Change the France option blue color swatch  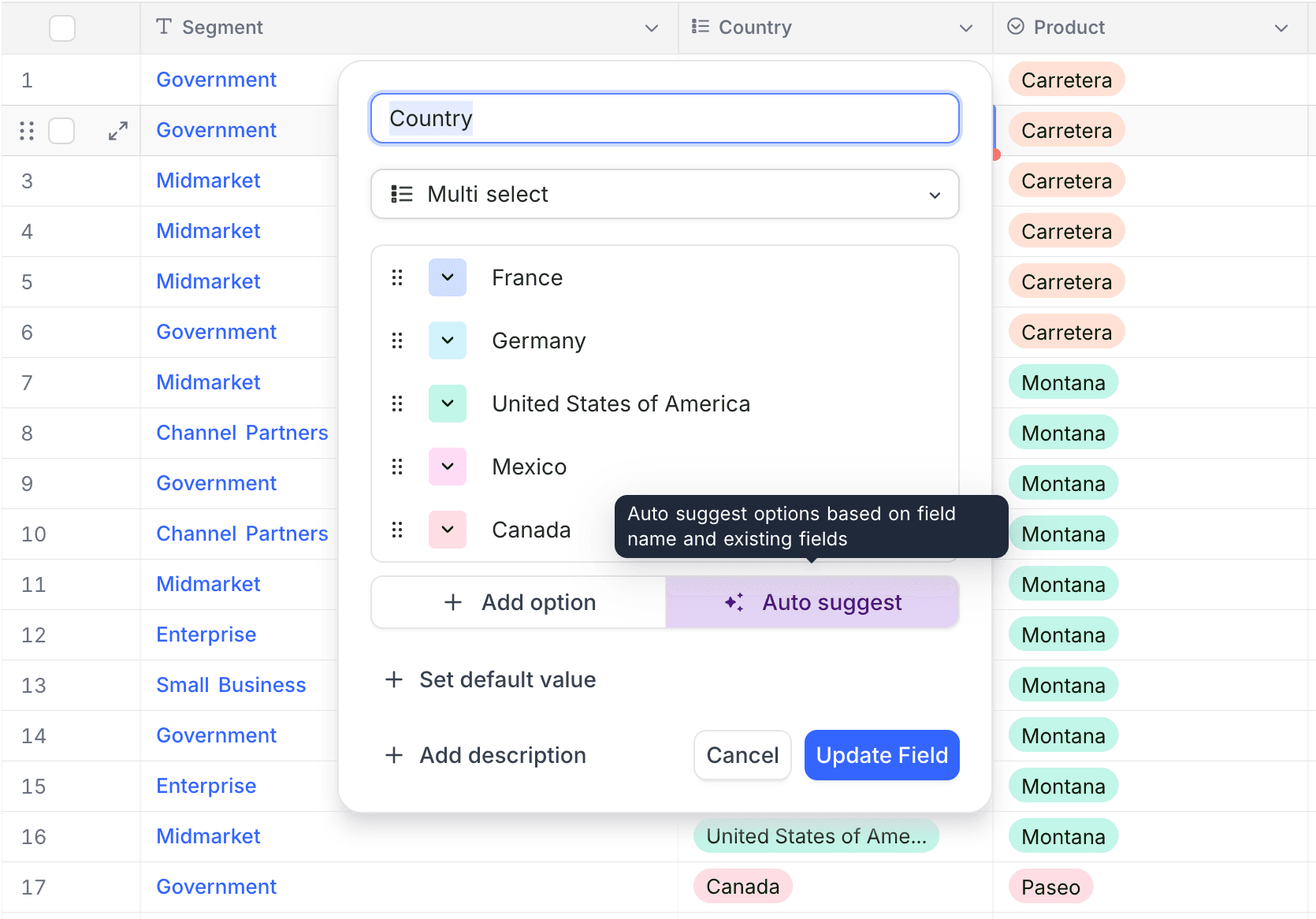click(448, 277)
